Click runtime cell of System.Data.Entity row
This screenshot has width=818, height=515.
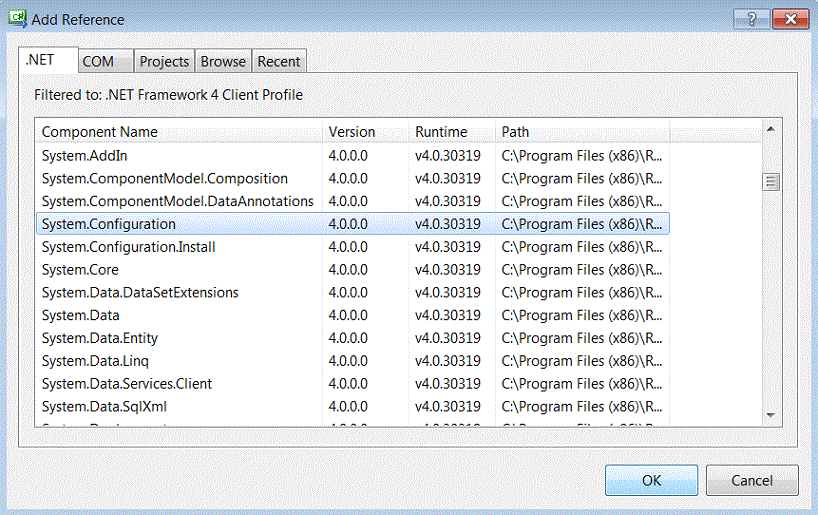[448, 338]
